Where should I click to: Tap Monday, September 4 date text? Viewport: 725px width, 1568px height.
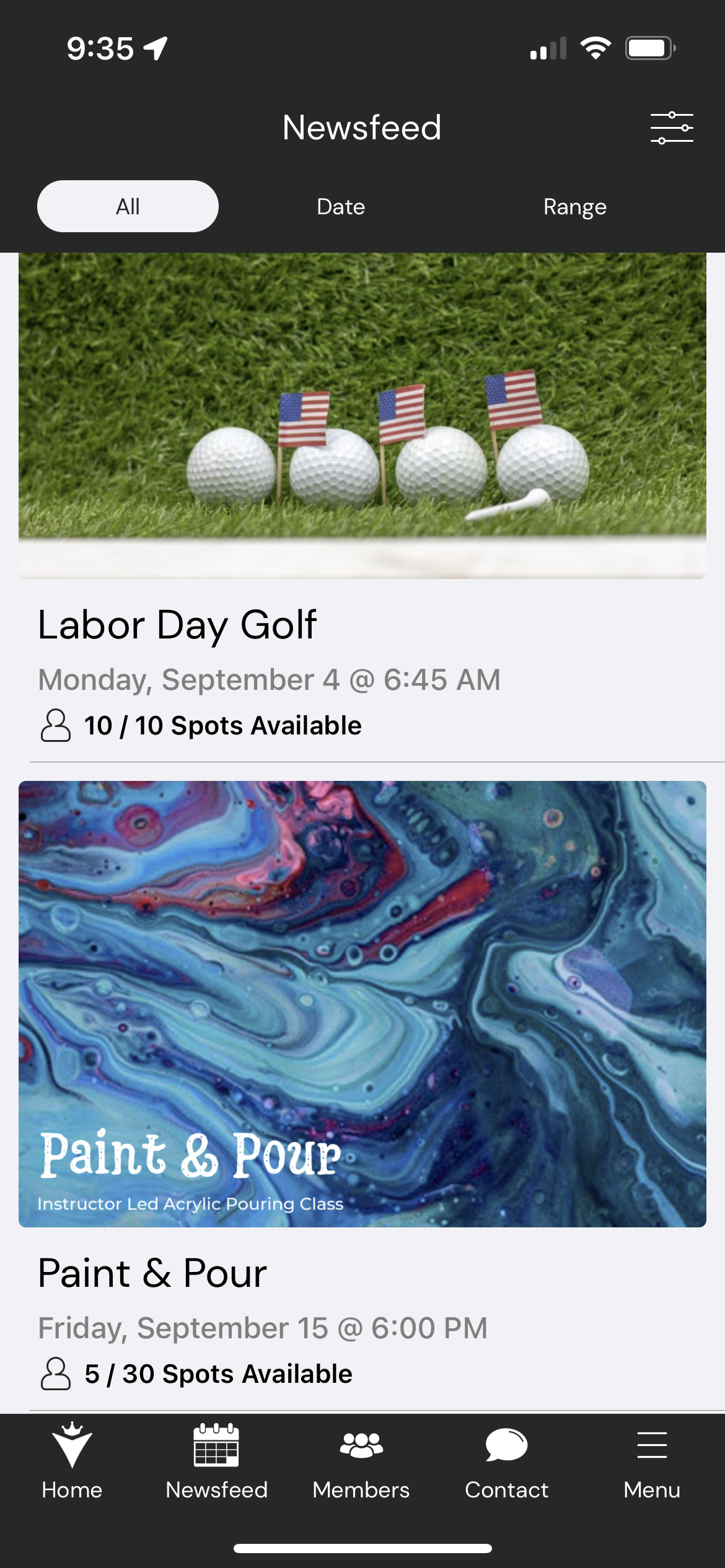pyautogui.click(x=269, y=679)
